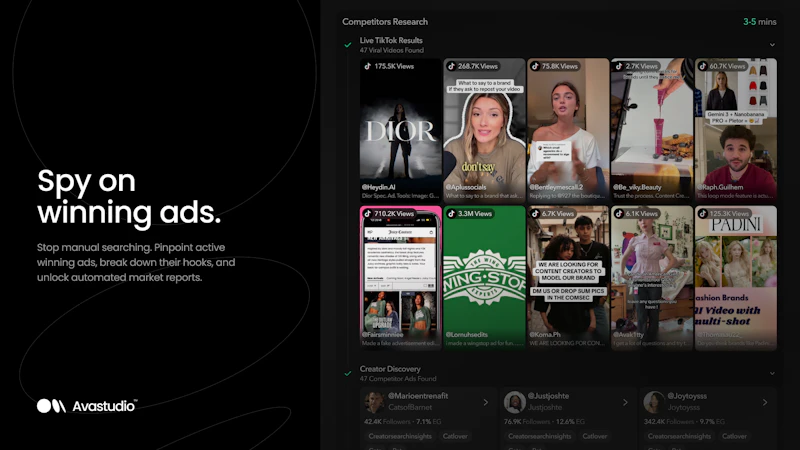Open the Wingstop video by @Lomuhsedits
Viewport: 800px width, 450px height.
(x=484, y=278)
